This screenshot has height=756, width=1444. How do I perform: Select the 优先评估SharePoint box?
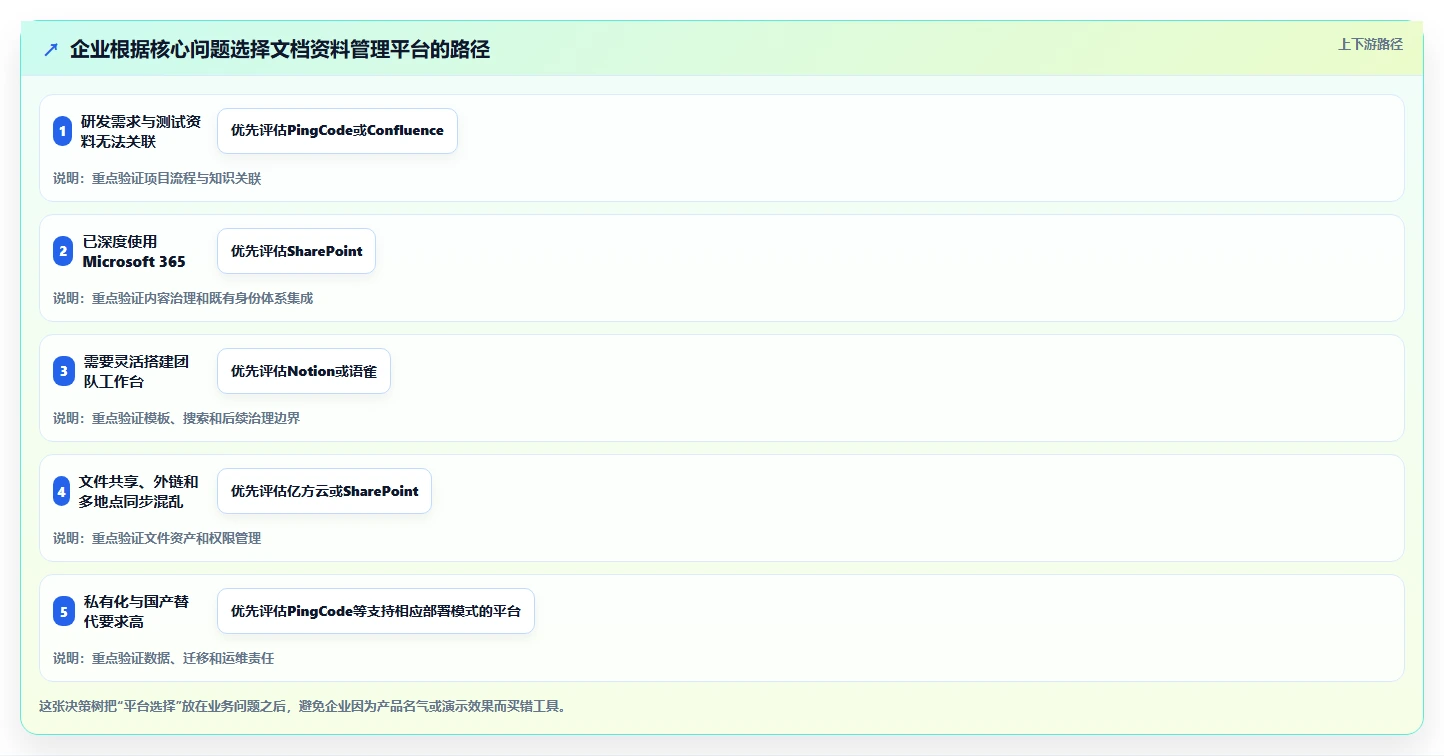296,251
